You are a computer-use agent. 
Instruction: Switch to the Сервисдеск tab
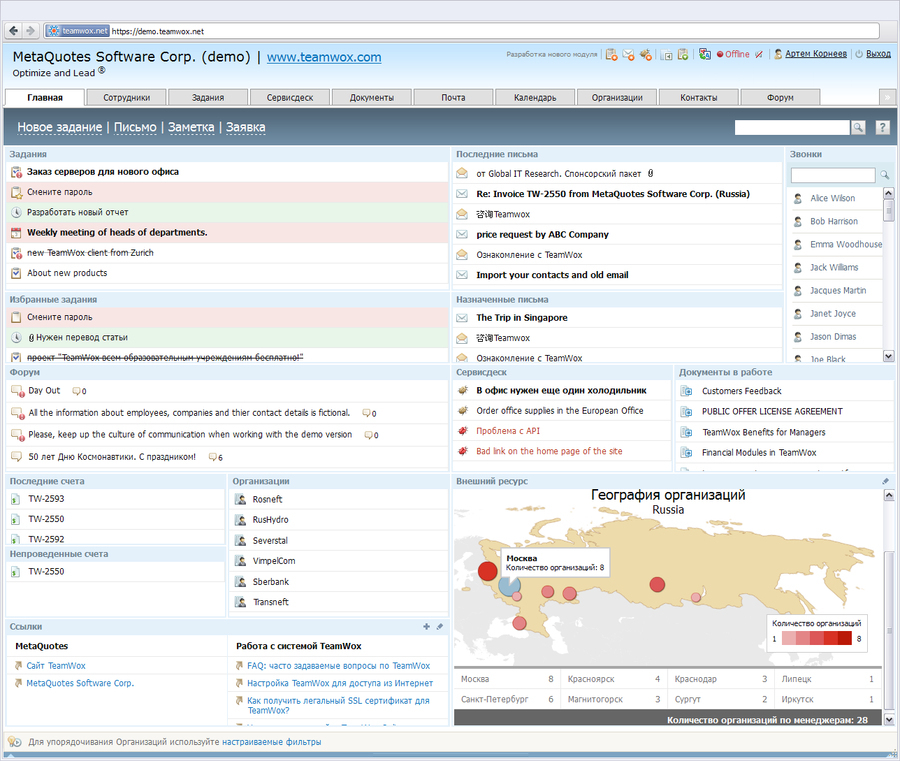(x=290, y=97)
